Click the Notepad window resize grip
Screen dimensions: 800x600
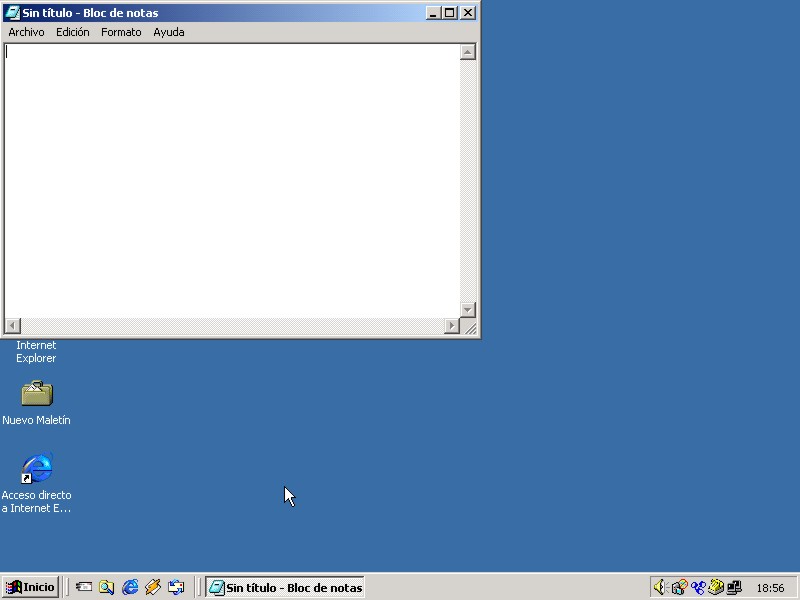(x=469, y=327)
